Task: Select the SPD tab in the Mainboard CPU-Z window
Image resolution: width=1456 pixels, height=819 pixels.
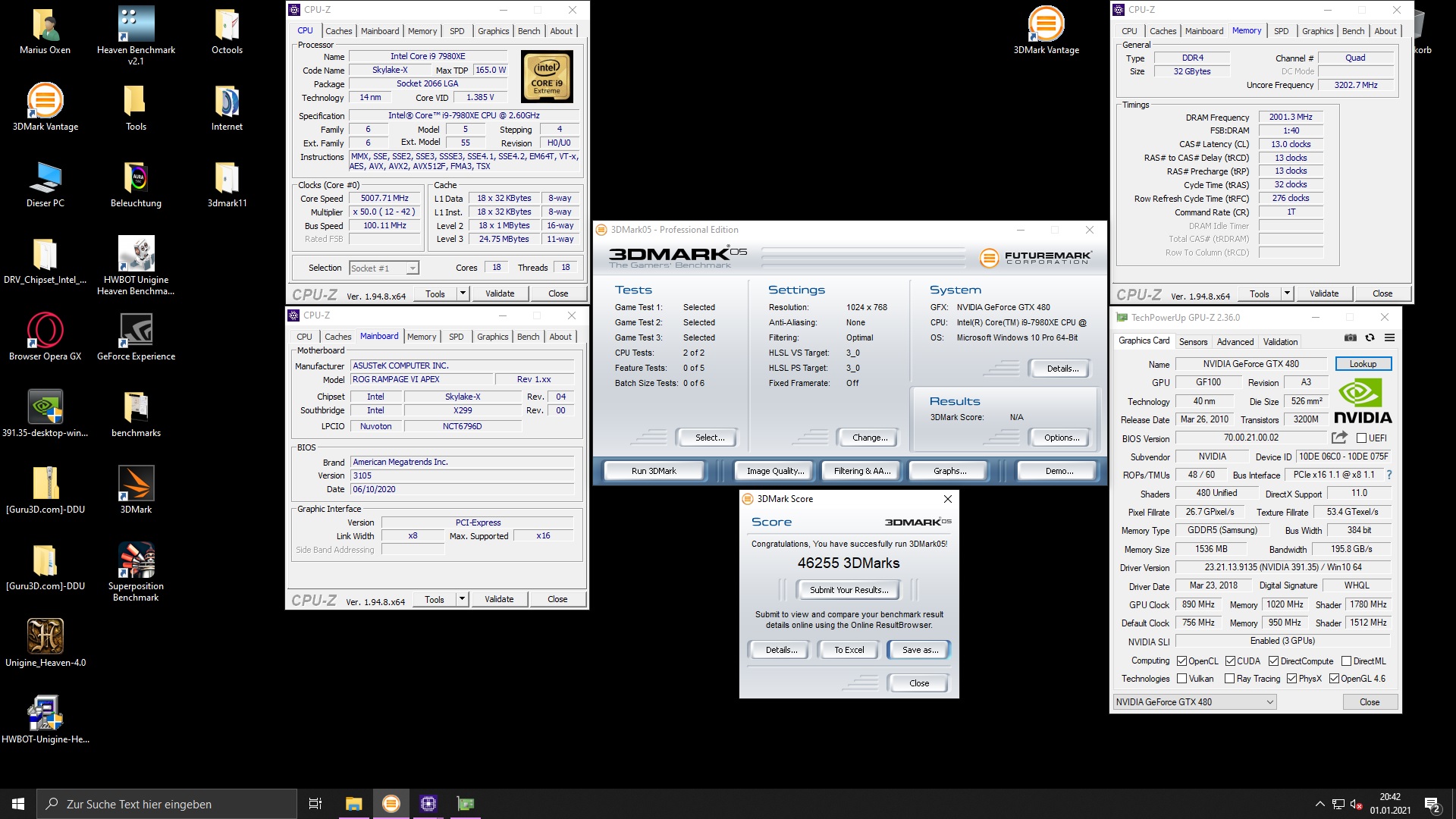Action: click(x=456, y=337)
